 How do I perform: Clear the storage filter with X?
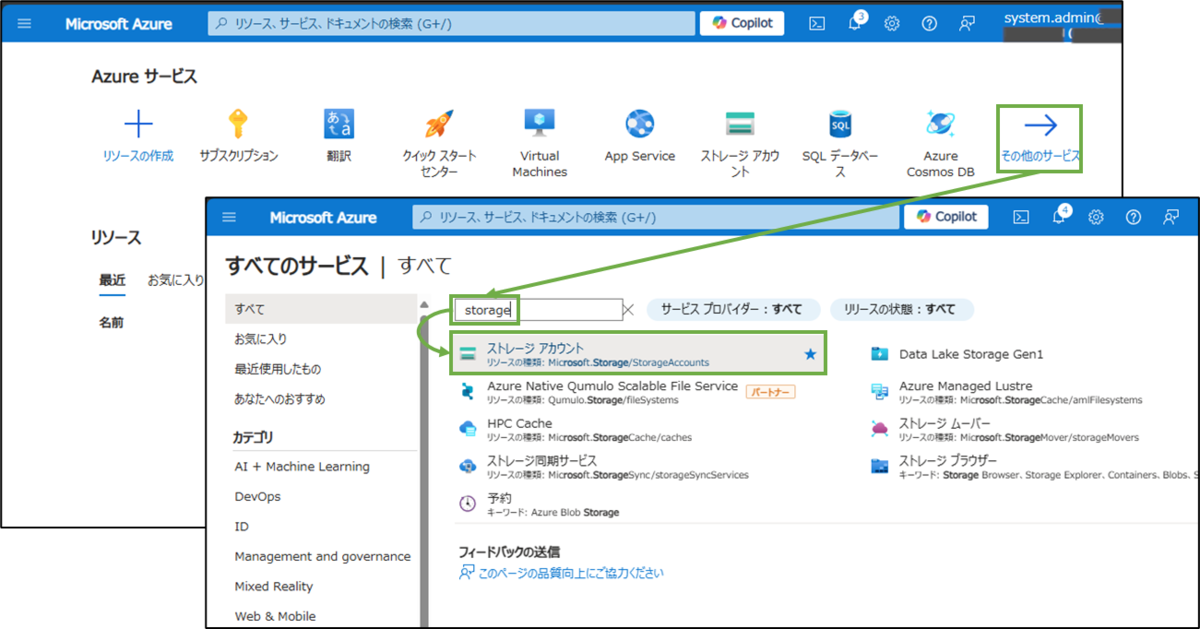coord(629,310)
